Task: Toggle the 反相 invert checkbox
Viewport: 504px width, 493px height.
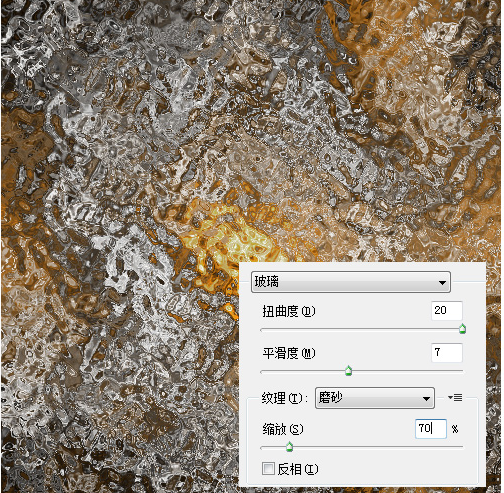Action: tap(268, 468)
